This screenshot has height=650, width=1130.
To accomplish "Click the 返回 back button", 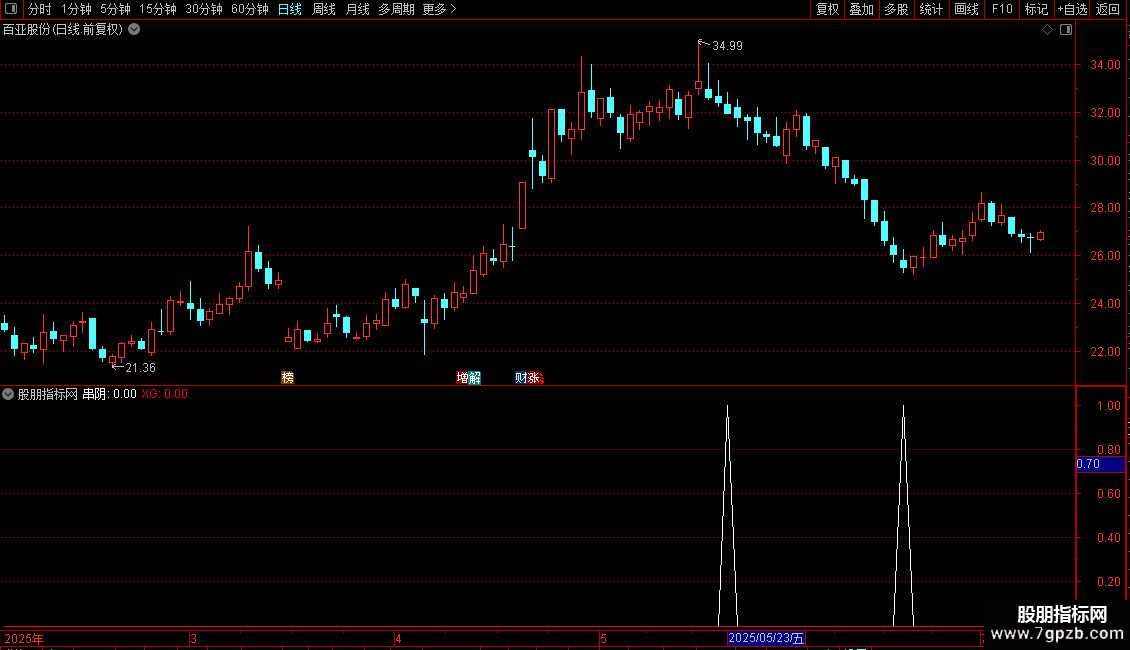I will click(x=1108, y=9).
